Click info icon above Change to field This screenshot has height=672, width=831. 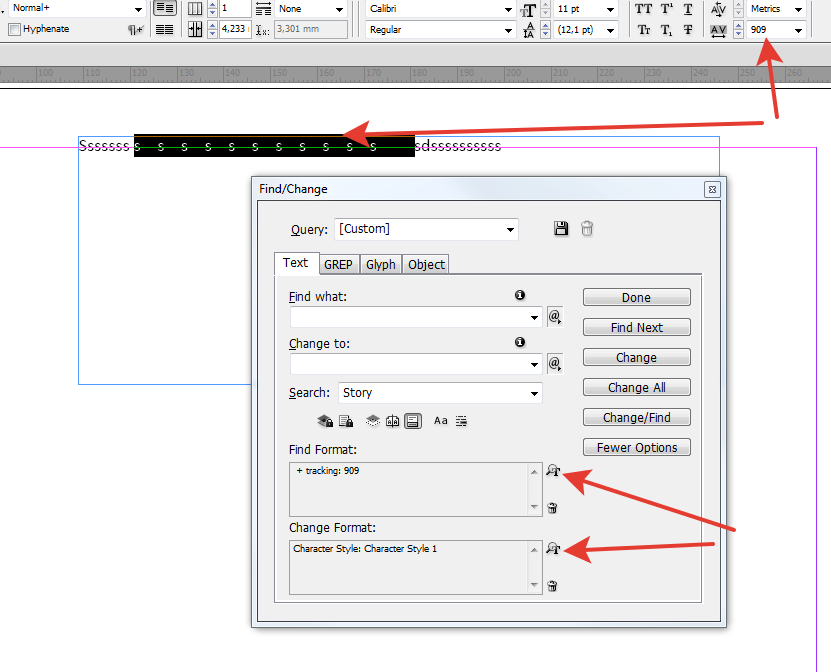(520, 342)
